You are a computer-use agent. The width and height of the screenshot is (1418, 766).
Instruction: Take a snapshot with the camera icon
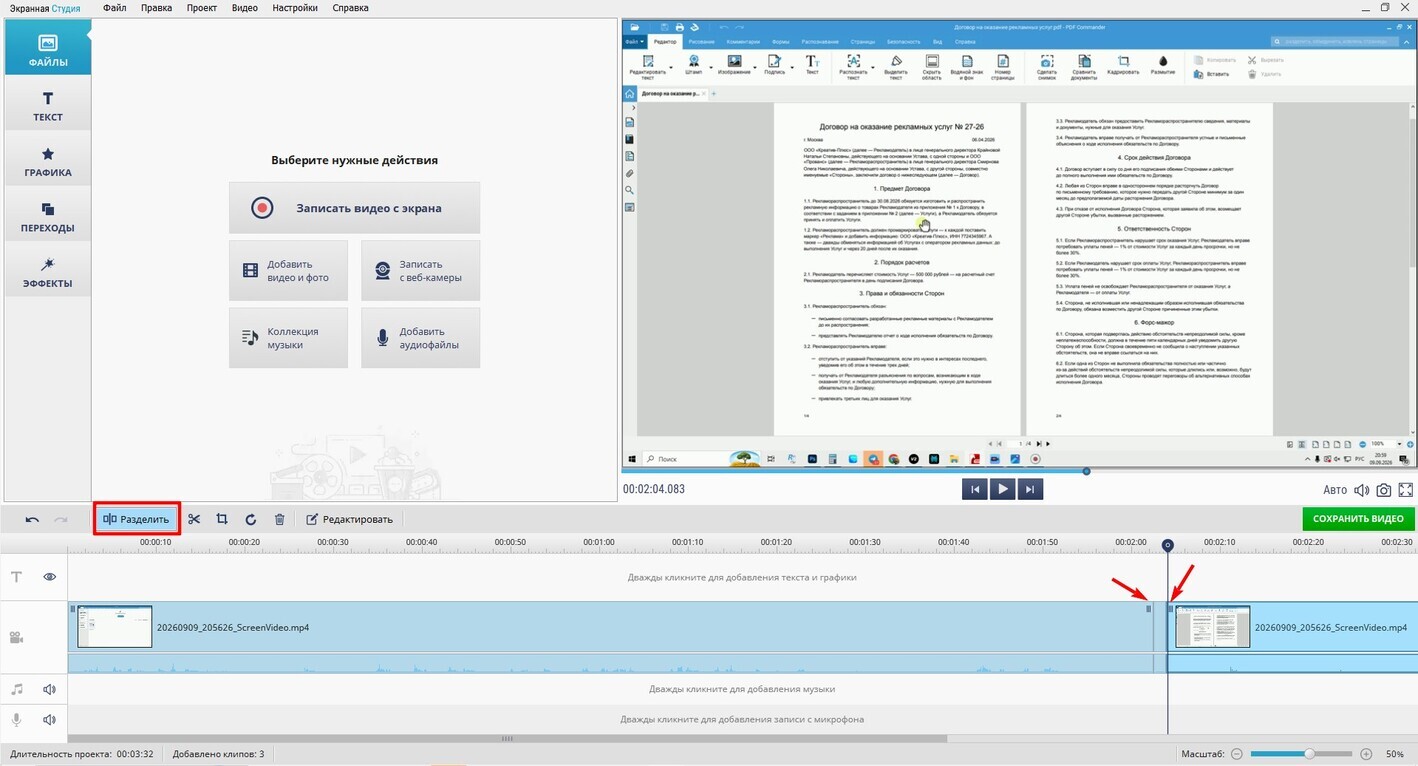(x=1384, y=490)
